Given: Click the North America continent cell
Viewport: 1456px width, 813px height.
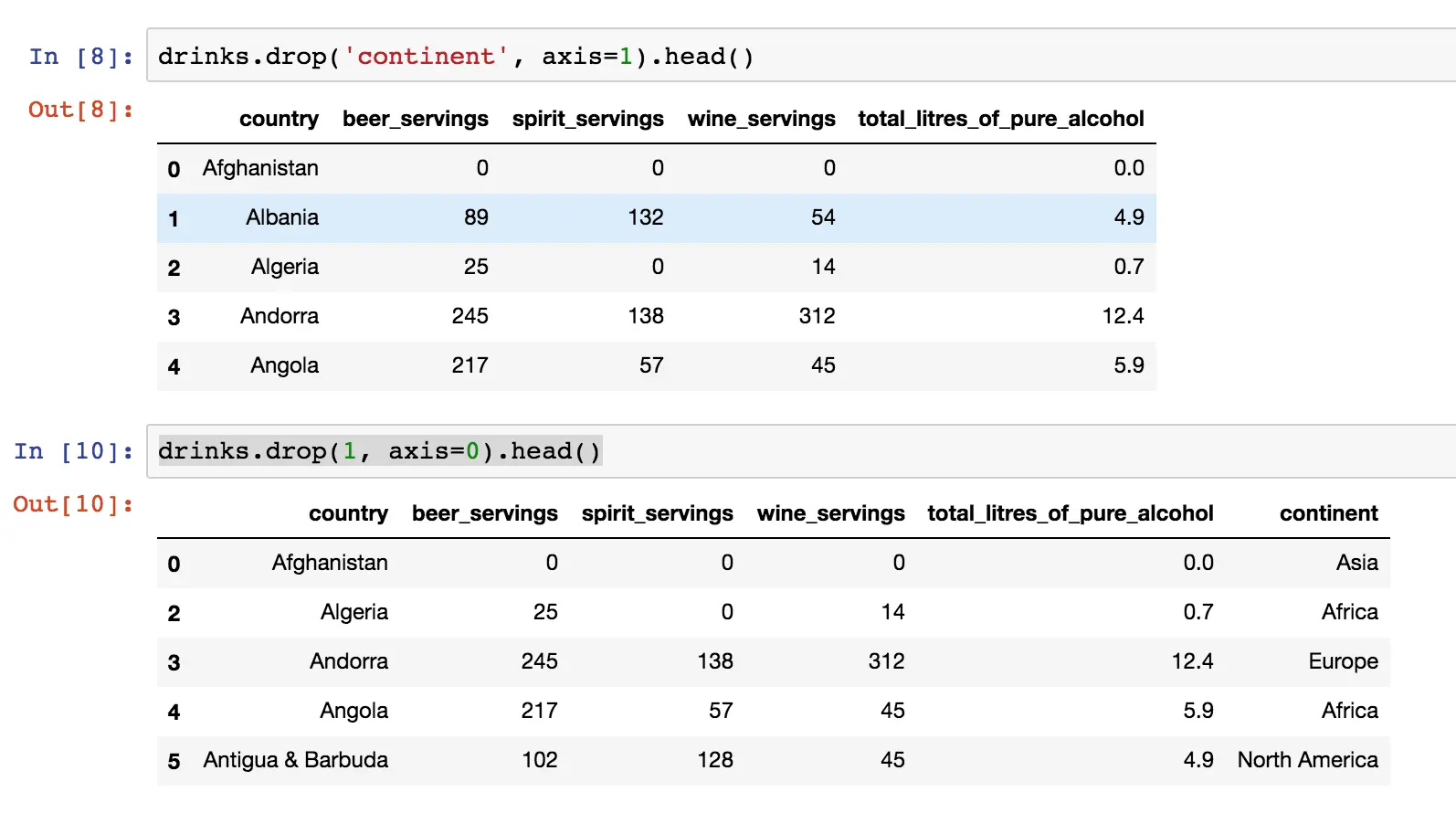Looking at the screenshot, I should [1307, 760].
